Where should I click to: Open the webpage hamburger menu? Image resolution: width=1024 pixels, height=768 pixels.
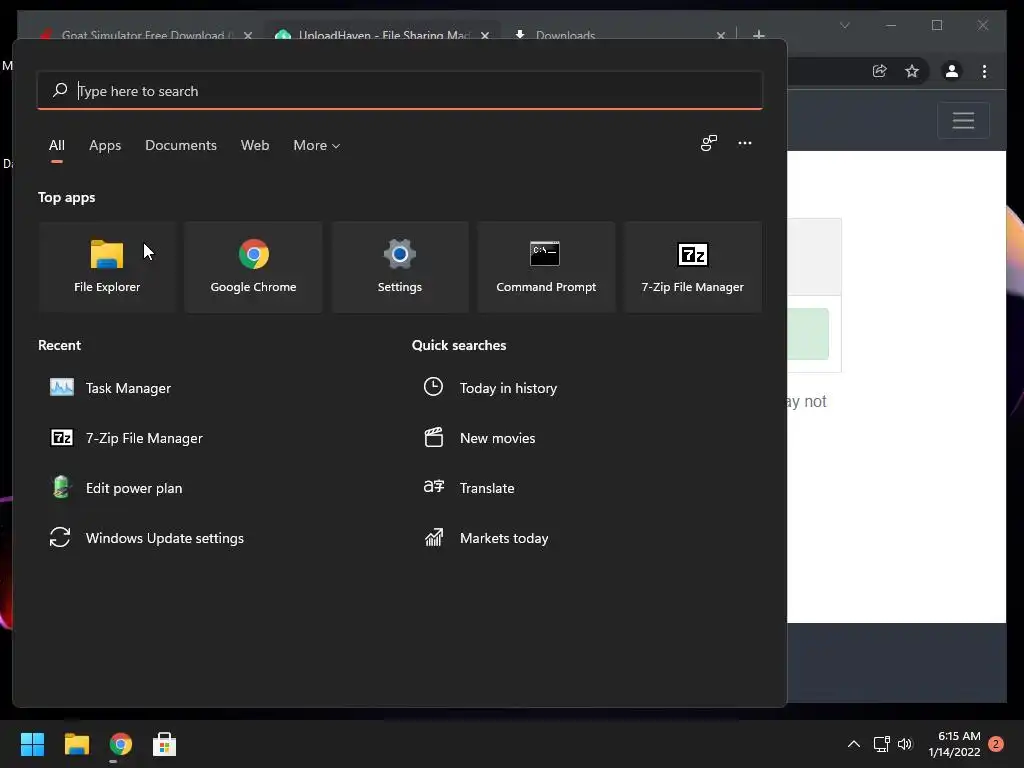[x=963, y=120]
